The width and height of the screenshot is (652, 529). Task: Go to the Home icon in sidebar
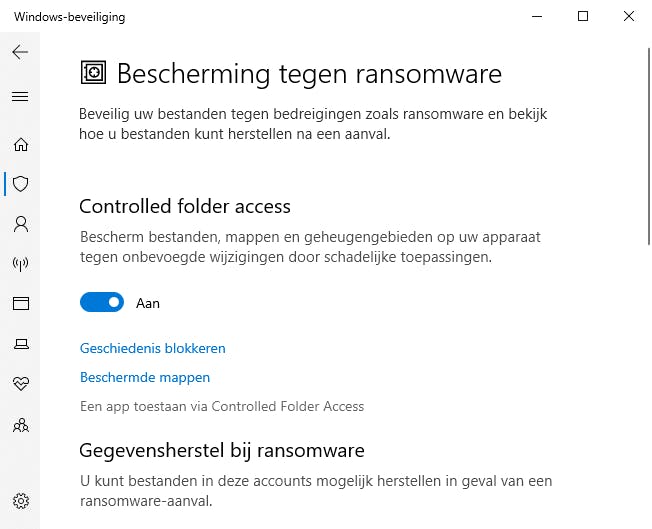tap(20, 145)
